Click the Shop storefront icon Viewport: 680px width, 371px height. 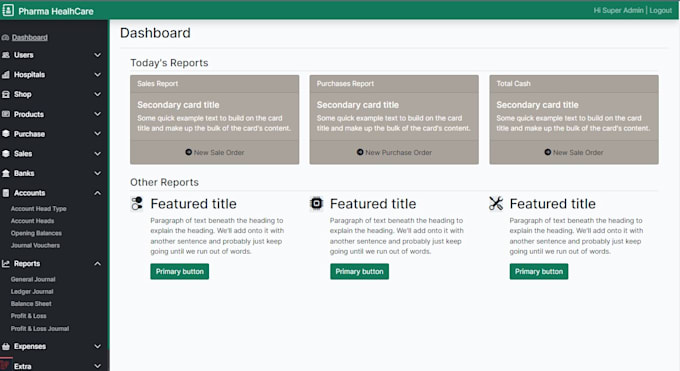[6, 94]
